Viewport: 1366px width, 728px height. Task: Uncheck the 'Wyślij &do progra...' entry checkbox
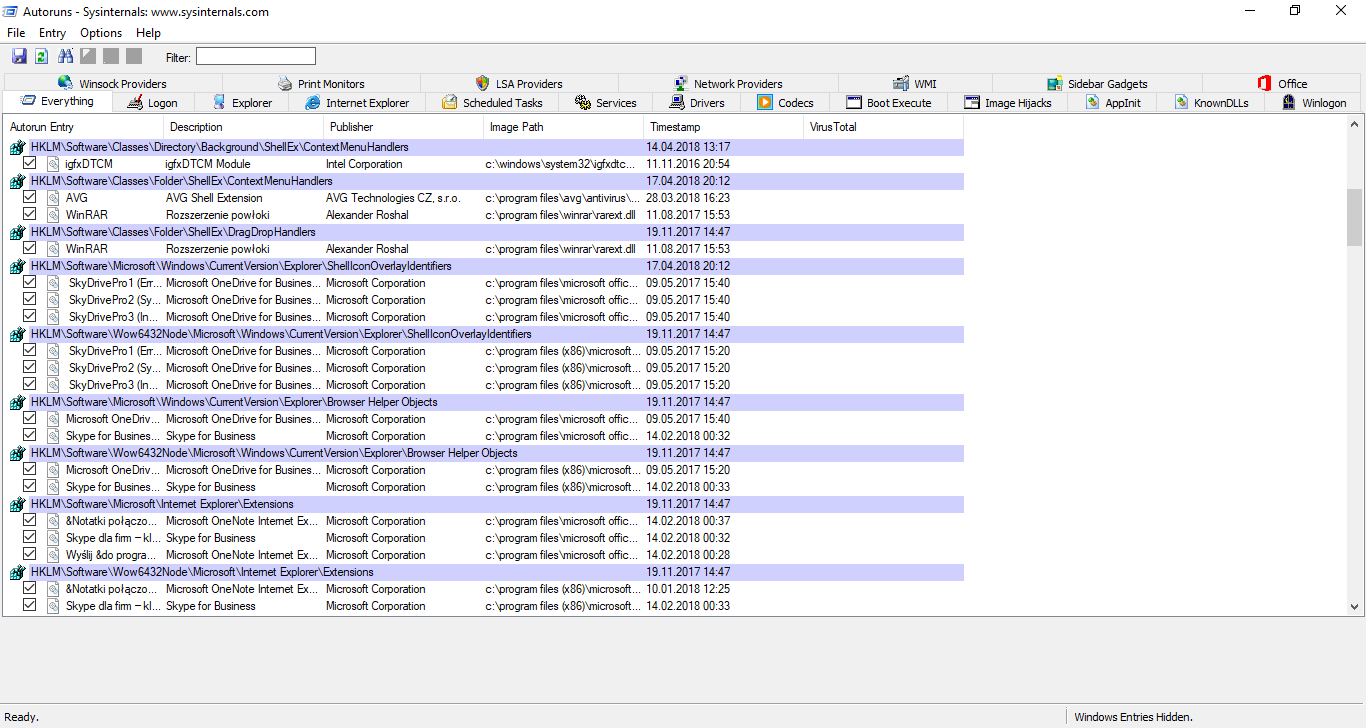[x=29, y=554]
